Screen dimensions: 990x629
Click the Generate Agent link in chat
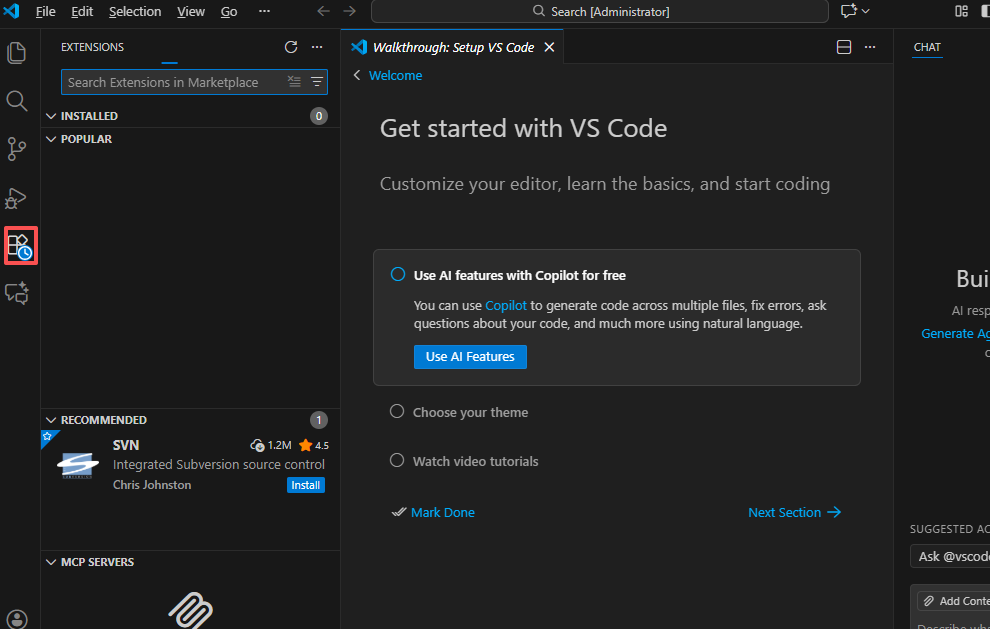click(955, 334)
